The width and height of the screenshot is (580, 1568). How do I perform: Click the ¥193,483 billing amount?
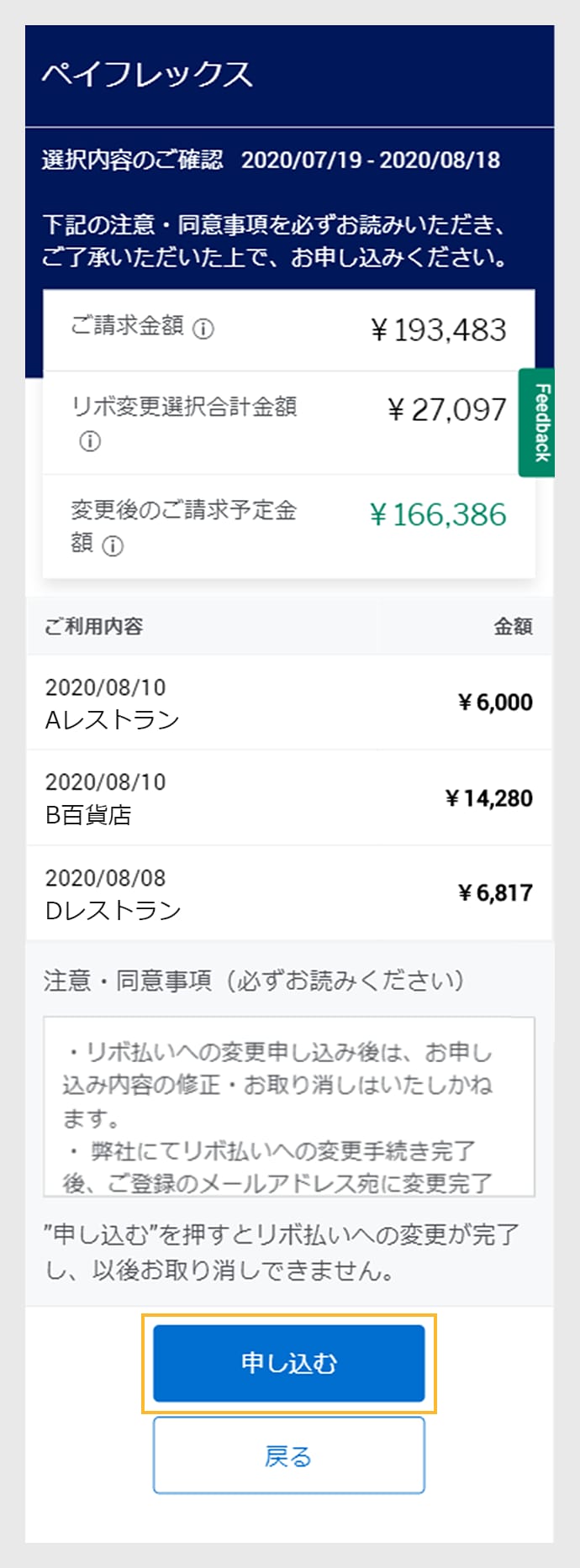point(438,330)
